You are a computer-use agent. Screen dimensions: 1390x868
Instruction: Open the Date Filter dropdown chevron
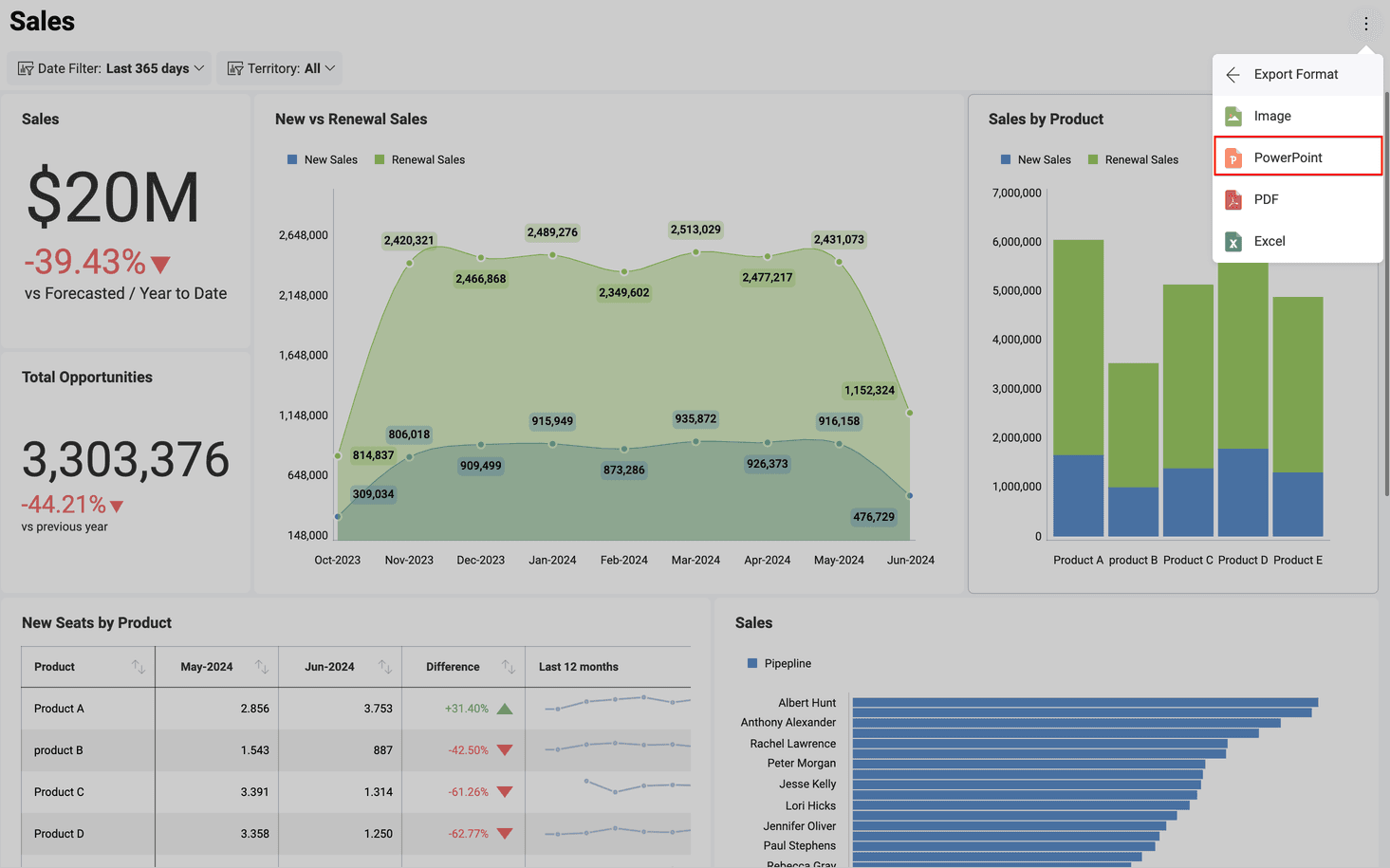pyautogui.click(x=199, y=68)
